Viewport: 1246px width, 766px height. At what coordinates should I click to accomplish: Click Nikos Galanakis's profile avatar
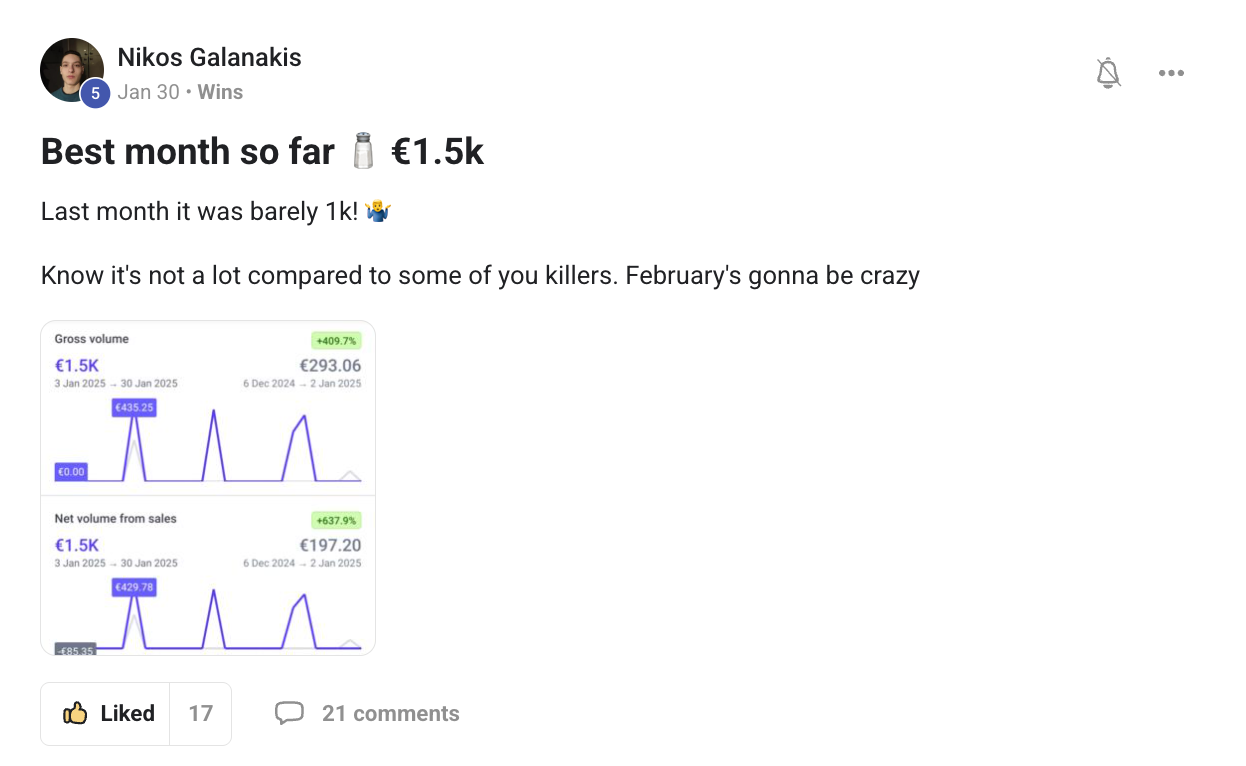coord(71,70)
